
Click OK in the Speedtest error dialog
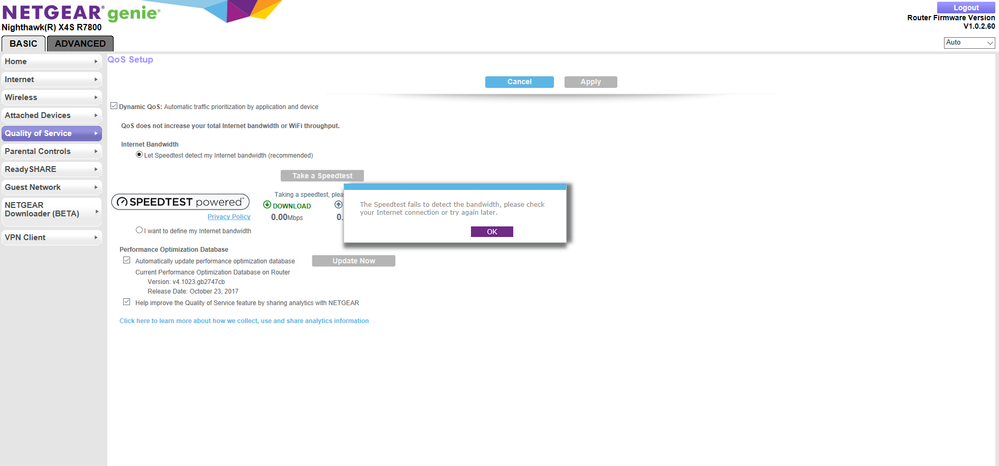pos(492,231)
